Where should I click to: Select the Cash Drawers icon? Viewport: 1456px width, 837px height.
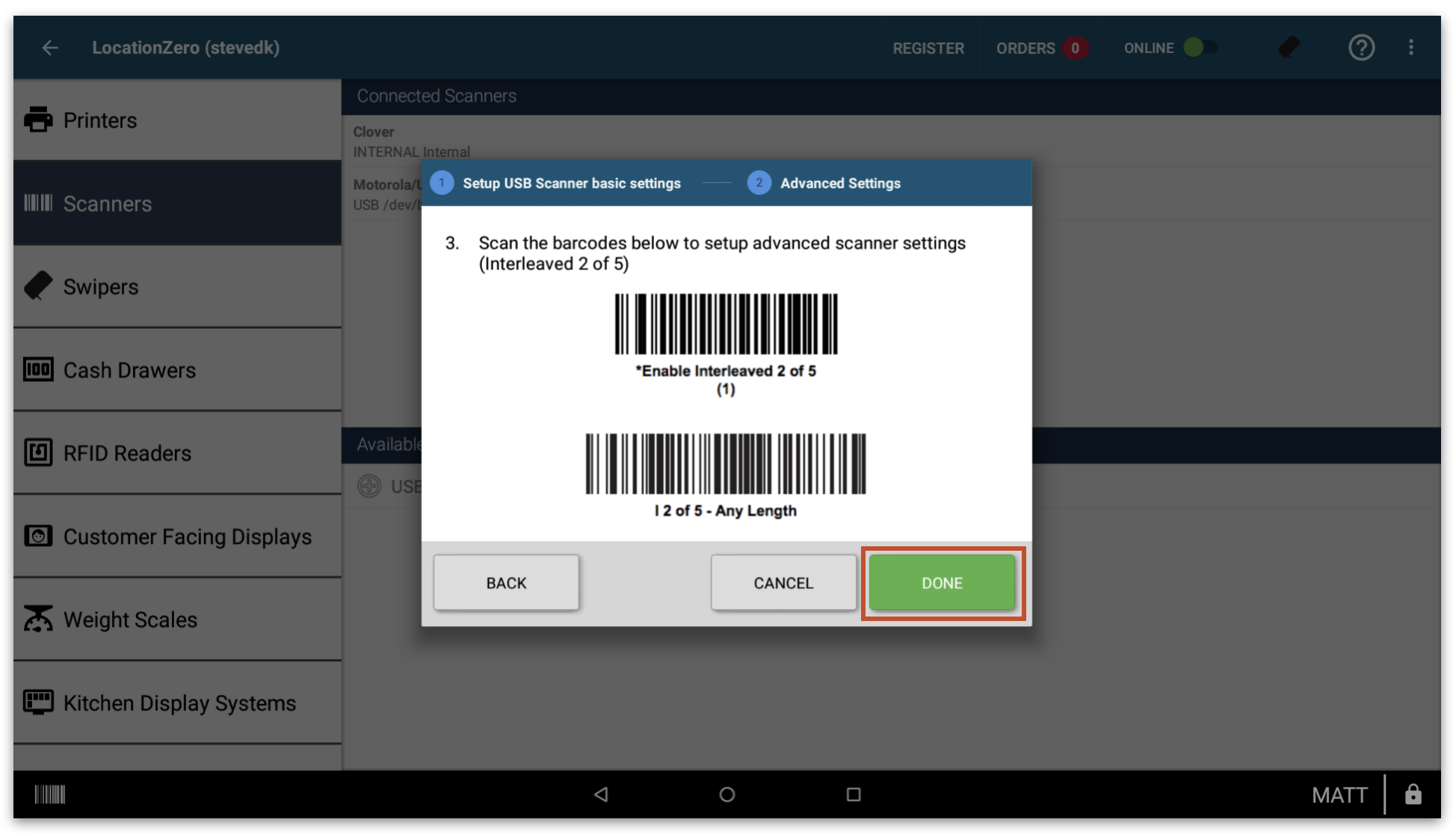(38, 369)
